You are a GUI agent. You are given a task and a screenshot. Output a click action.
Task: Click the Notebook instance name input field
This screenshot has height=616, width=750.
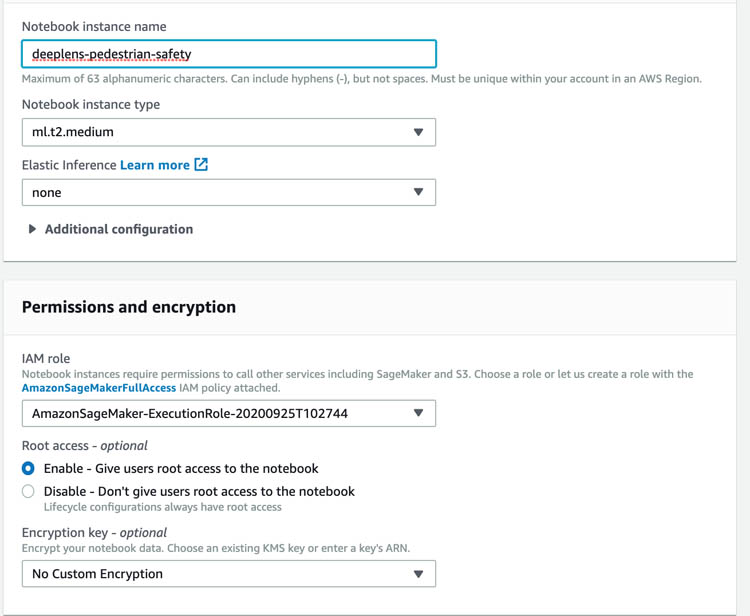click(229, 54)
